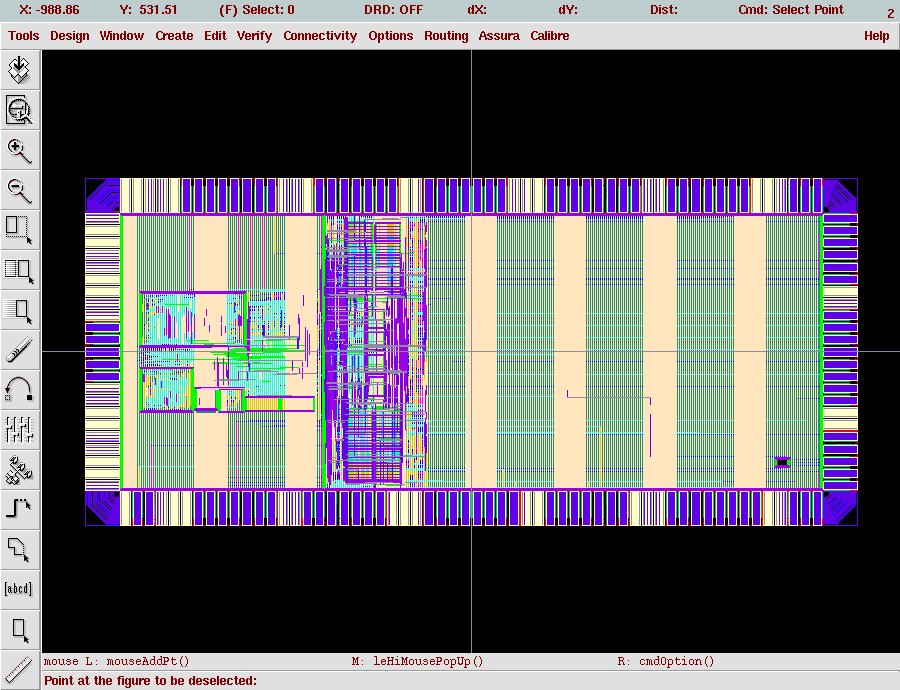The width and height of the screenshot is (900, 690).
Task: Select the Create Polygon tool icon
Action: [20, 548]
